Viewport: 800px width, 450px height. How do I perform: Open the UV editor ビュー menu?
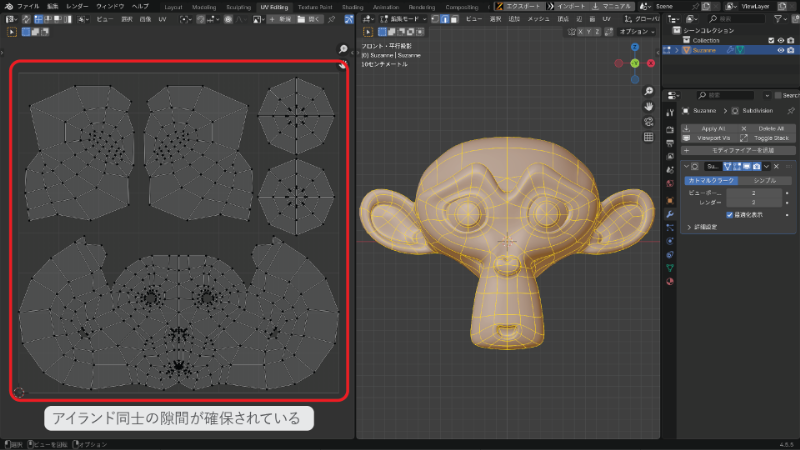coord(104,19)
